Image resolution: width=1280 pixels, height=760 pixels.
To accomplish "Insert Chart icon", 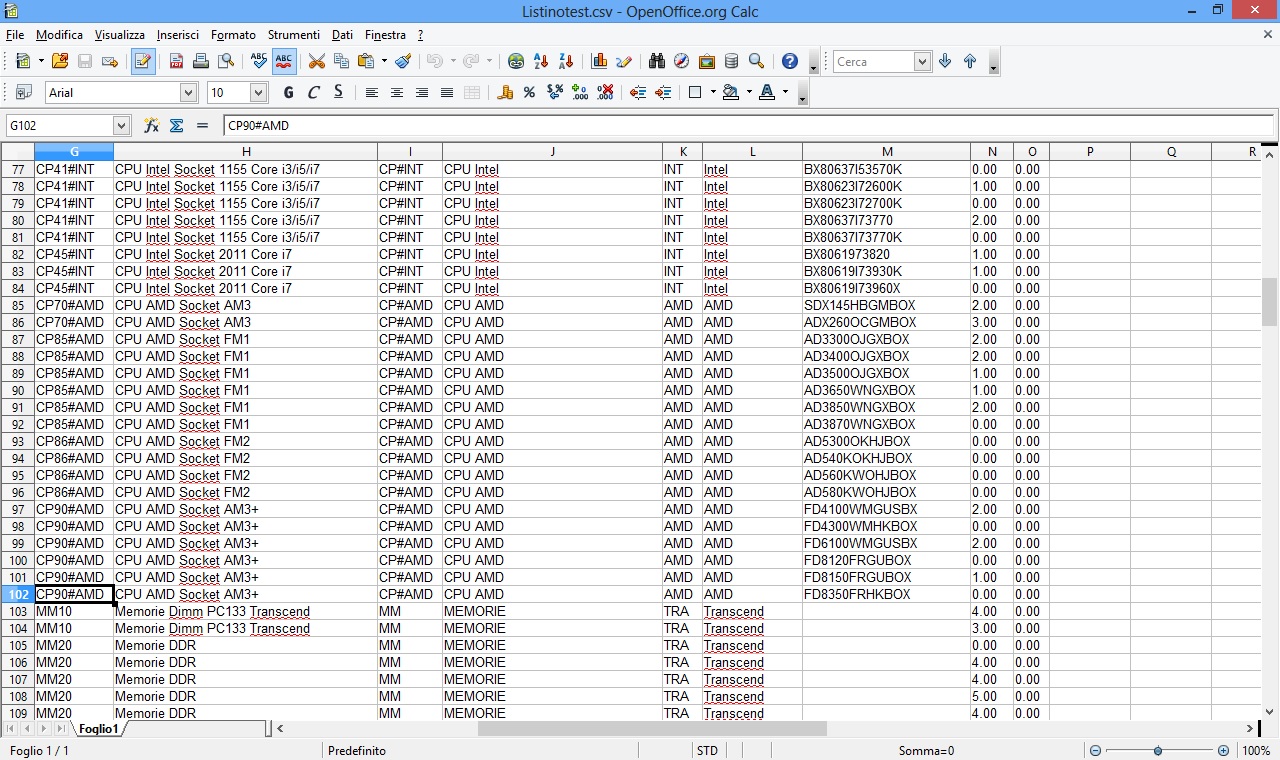I will point(599,61).
